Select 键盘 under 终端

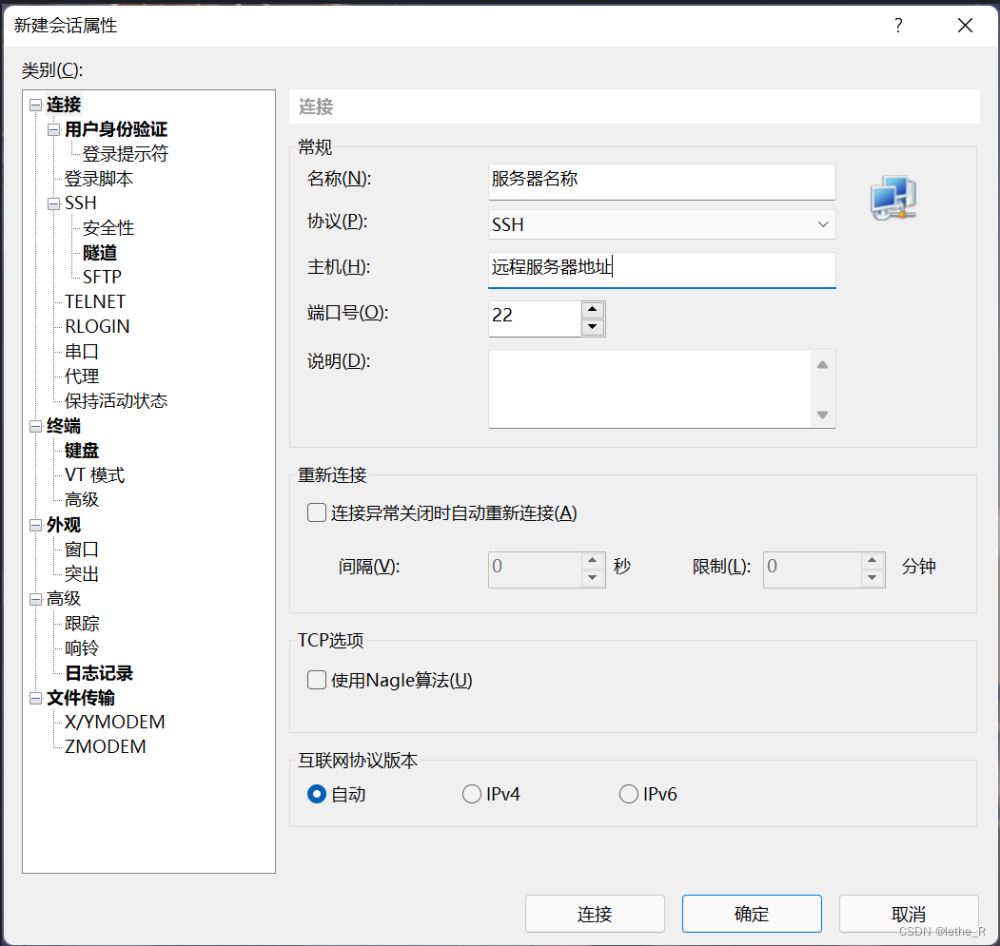pos(82,450)
